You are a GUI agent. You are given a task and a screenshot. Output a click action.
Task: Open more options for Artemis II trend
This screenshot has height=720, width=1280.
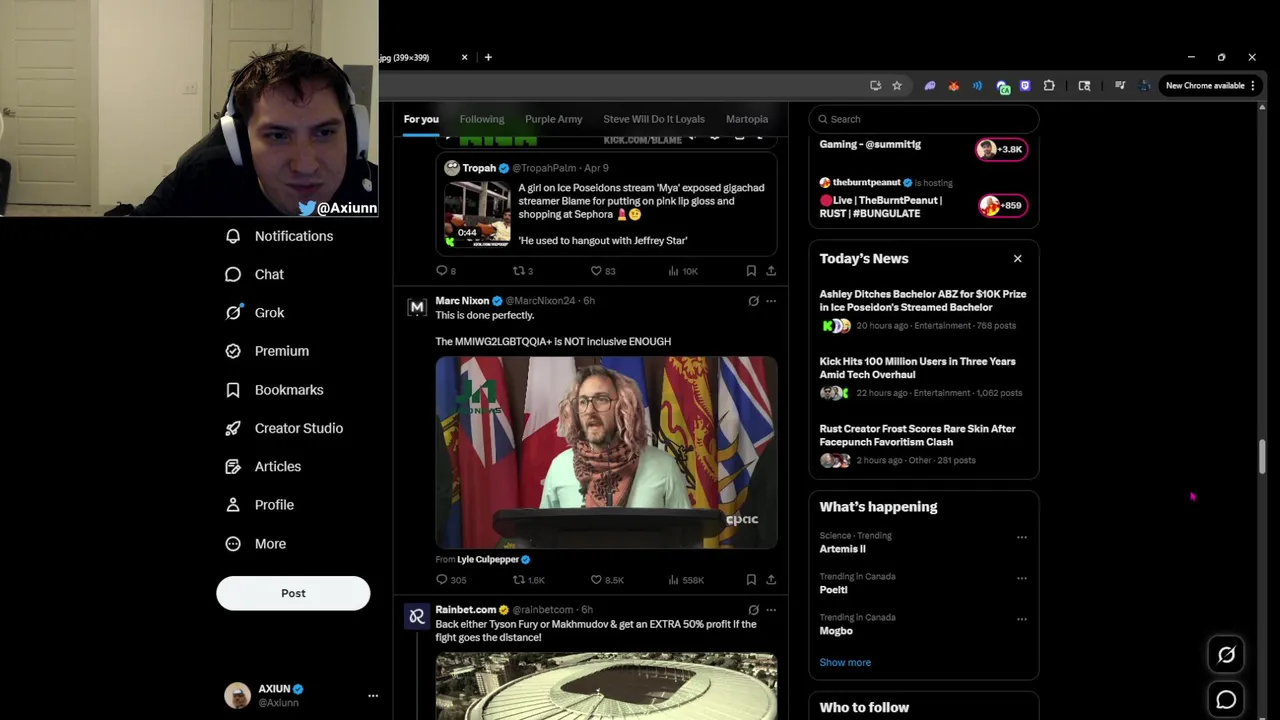[1021, 538]
